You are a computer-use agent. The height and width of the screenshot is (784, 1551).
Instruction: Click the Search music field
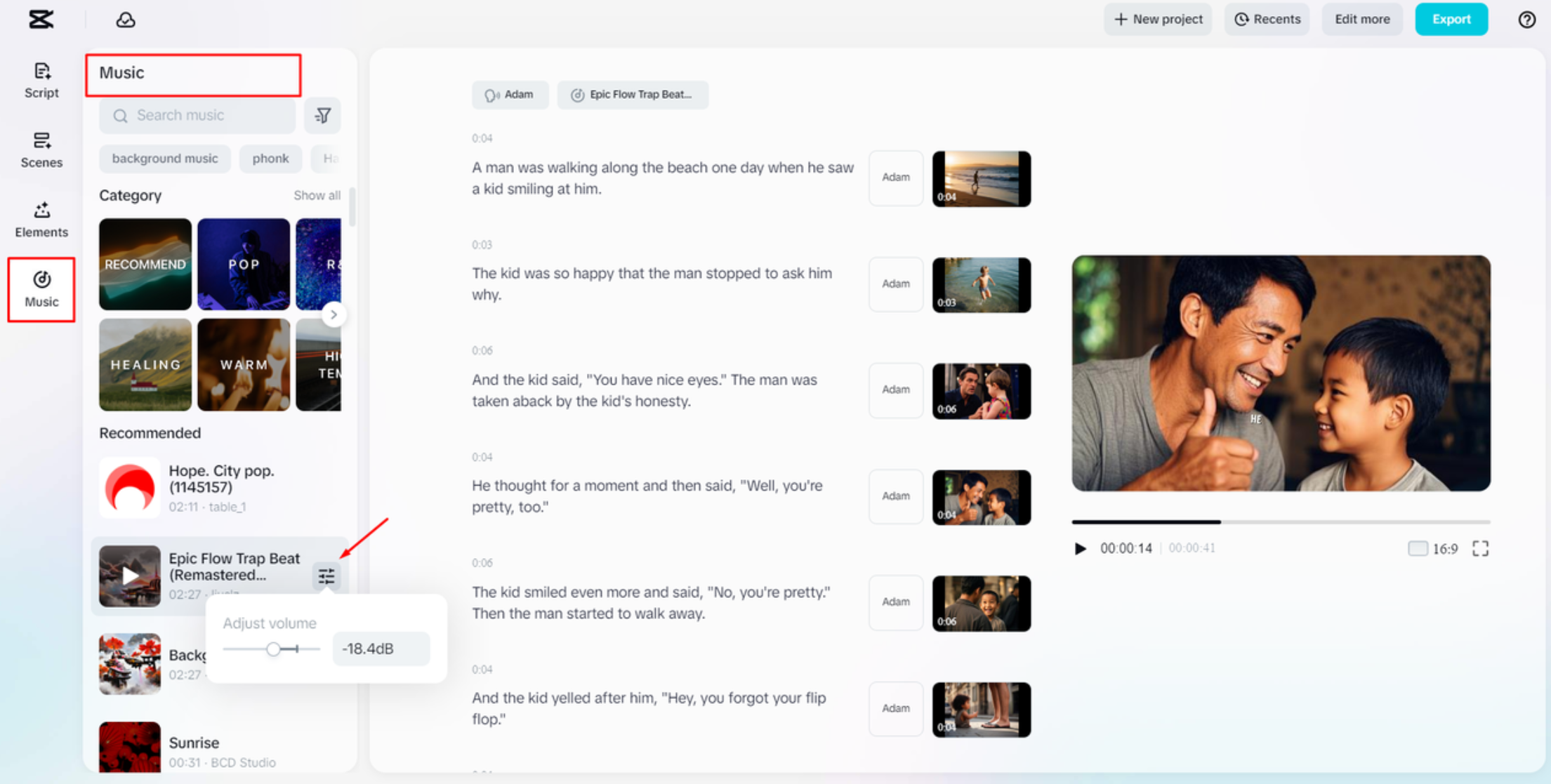pos(198,115)
